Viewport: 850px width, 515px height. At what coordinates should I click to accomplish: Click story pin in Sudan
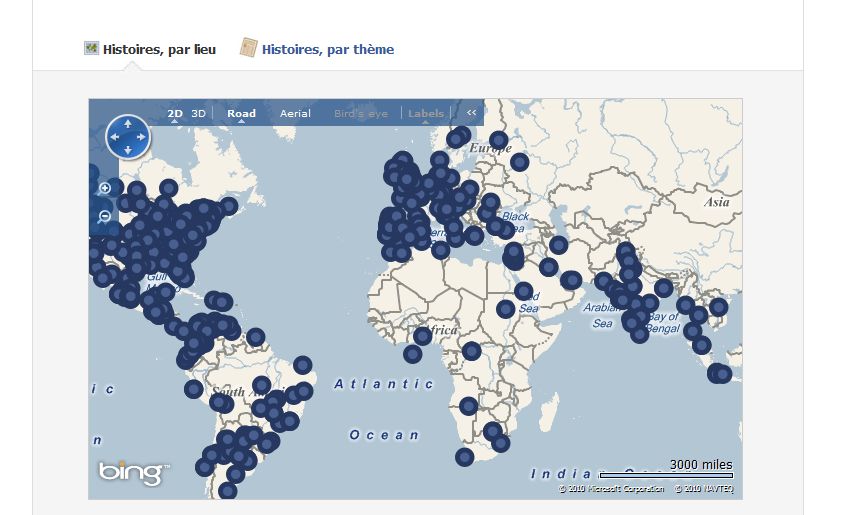coord(505,310)
